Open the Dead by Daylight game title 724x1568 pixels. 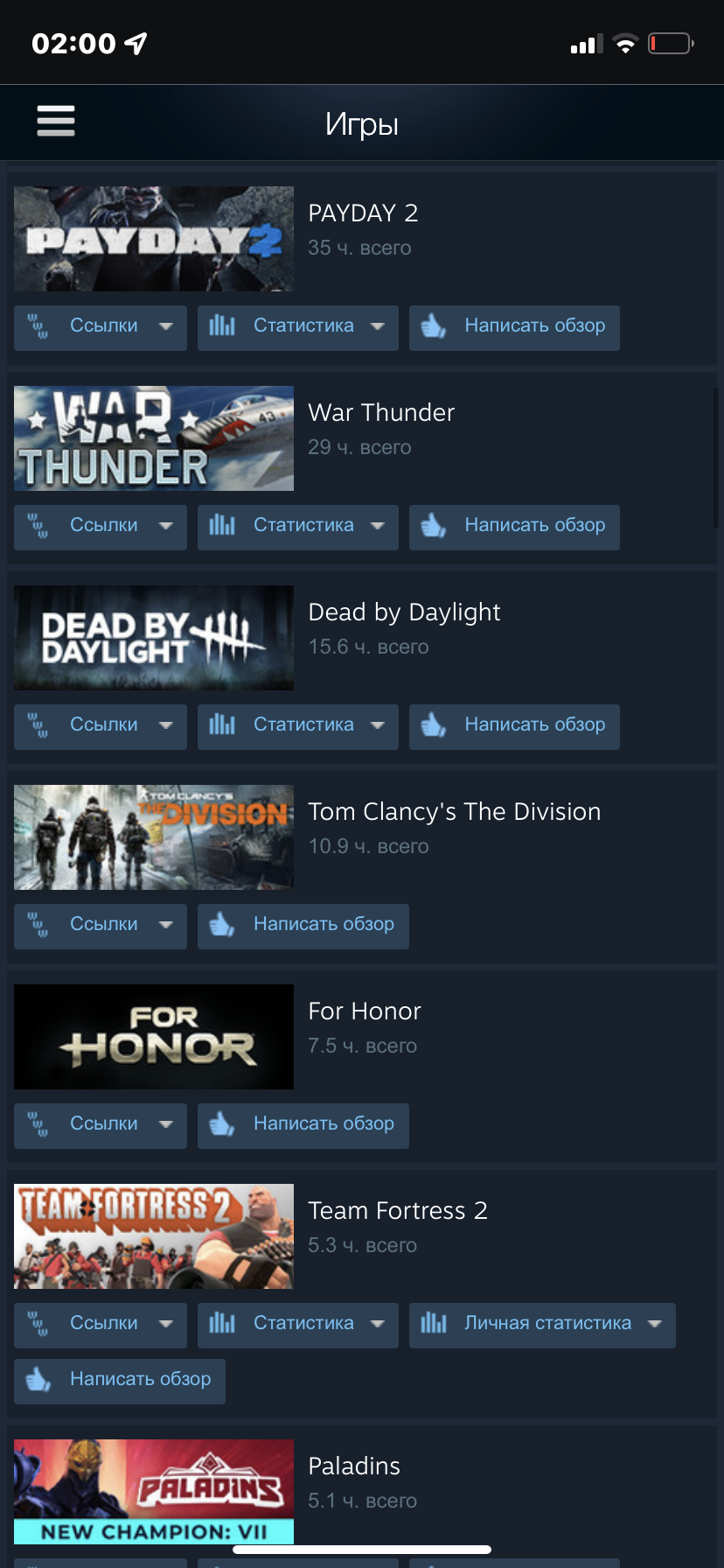pos(404,612)
